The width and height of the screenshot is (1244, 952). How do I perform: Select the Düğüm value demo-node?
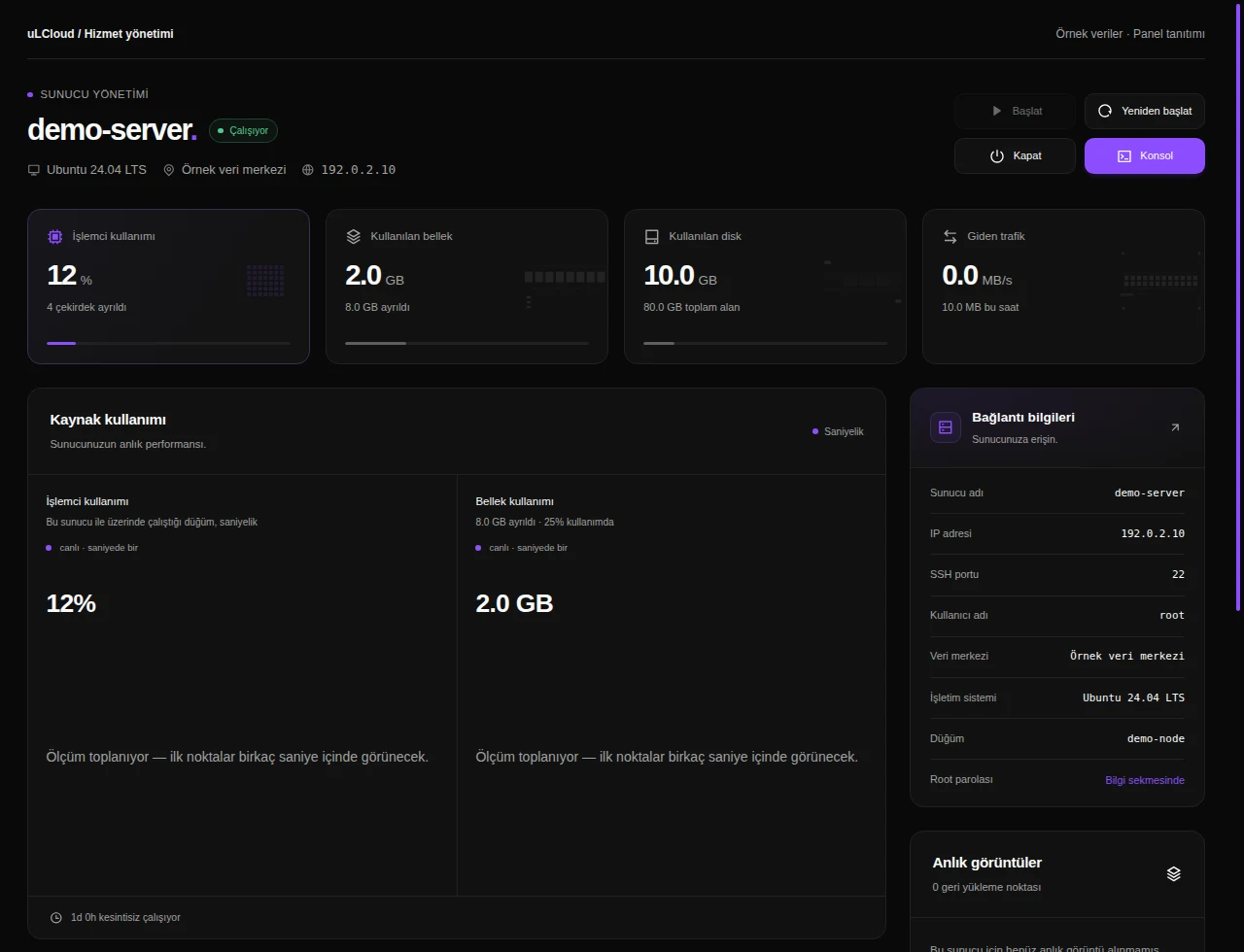[1156, 738]
